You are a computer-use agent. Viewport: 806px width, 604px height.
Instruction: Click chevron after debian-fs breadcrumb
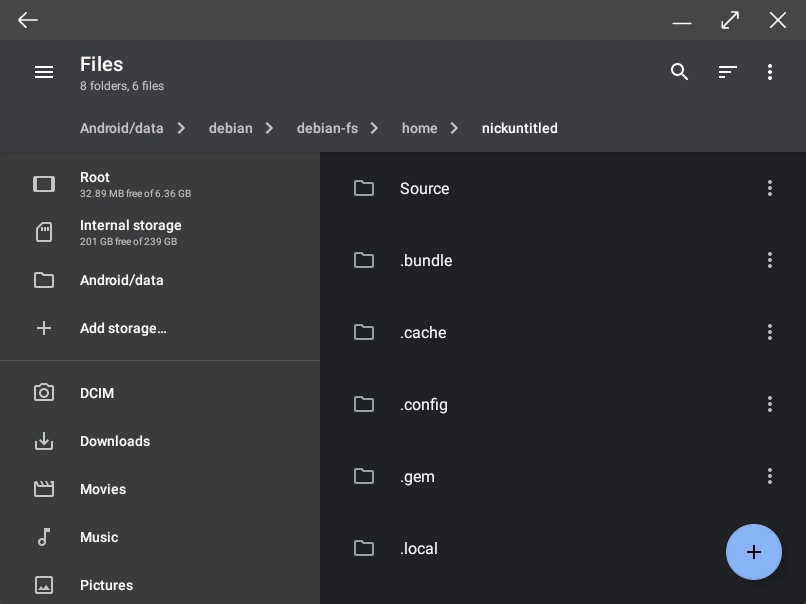point(374,128)
